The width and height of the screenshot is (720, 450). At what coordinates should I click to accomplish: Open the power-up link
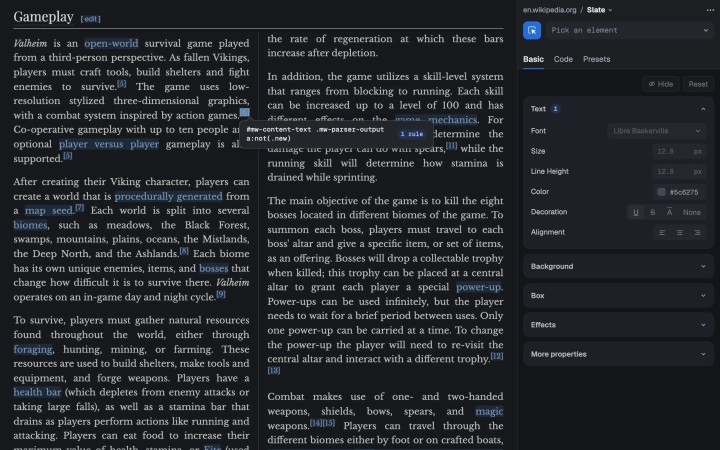(478, 287)
